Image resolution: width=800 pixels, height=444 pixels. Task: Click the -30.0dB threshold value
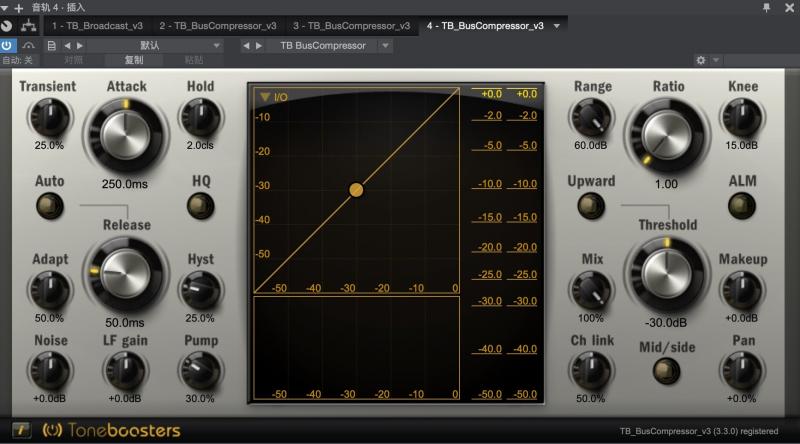[x=666, y=323]
